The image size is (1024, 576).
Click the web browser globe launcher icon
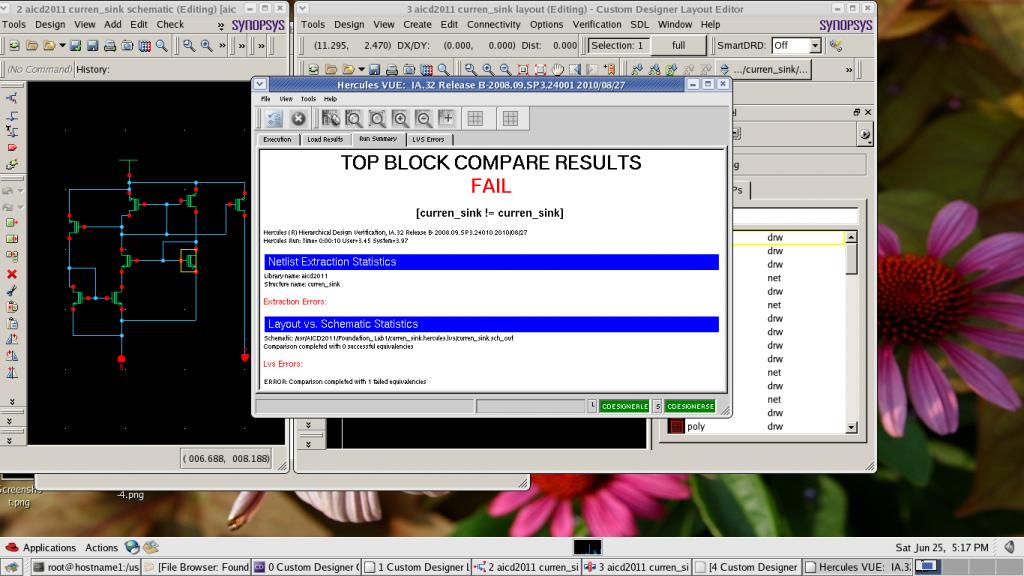(x=132, y=547)
